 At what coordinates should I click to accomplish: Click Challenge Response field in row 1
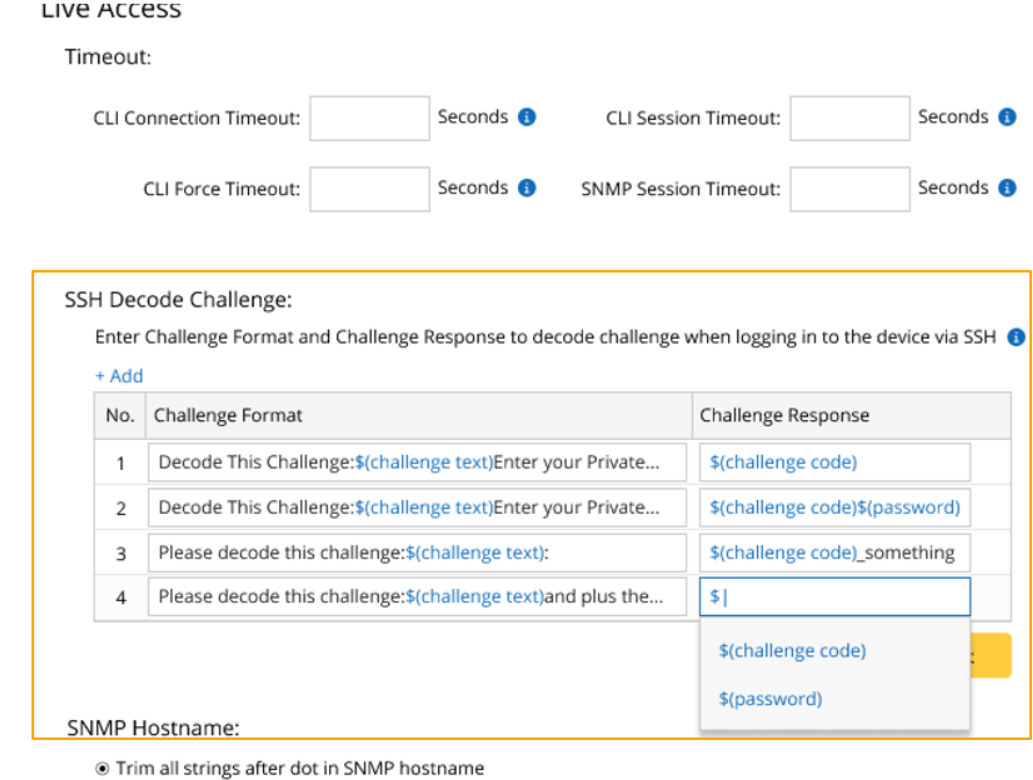pos(834,462)
